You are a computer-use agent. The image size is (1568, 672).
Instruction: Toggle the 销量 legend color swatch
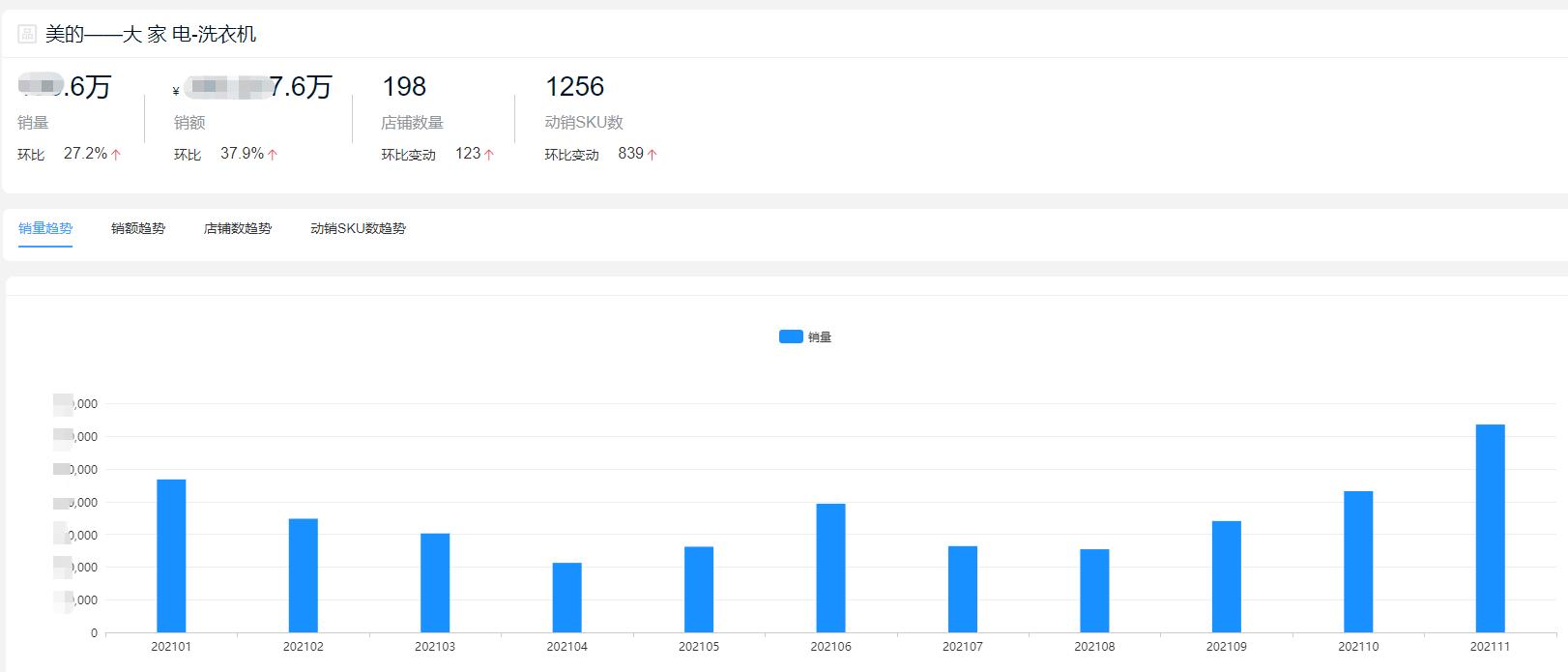(x=791, y=336)
